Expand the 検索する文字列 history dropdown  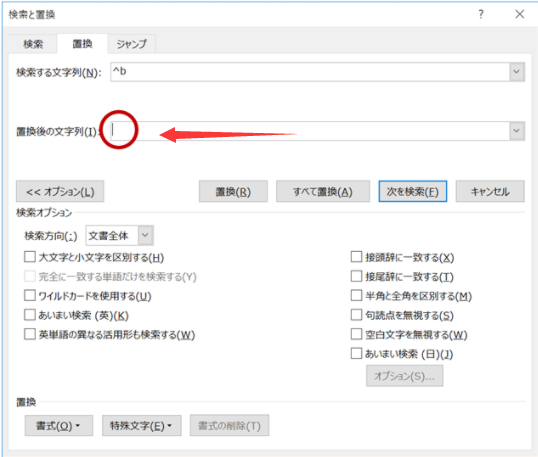click(517, 72)
